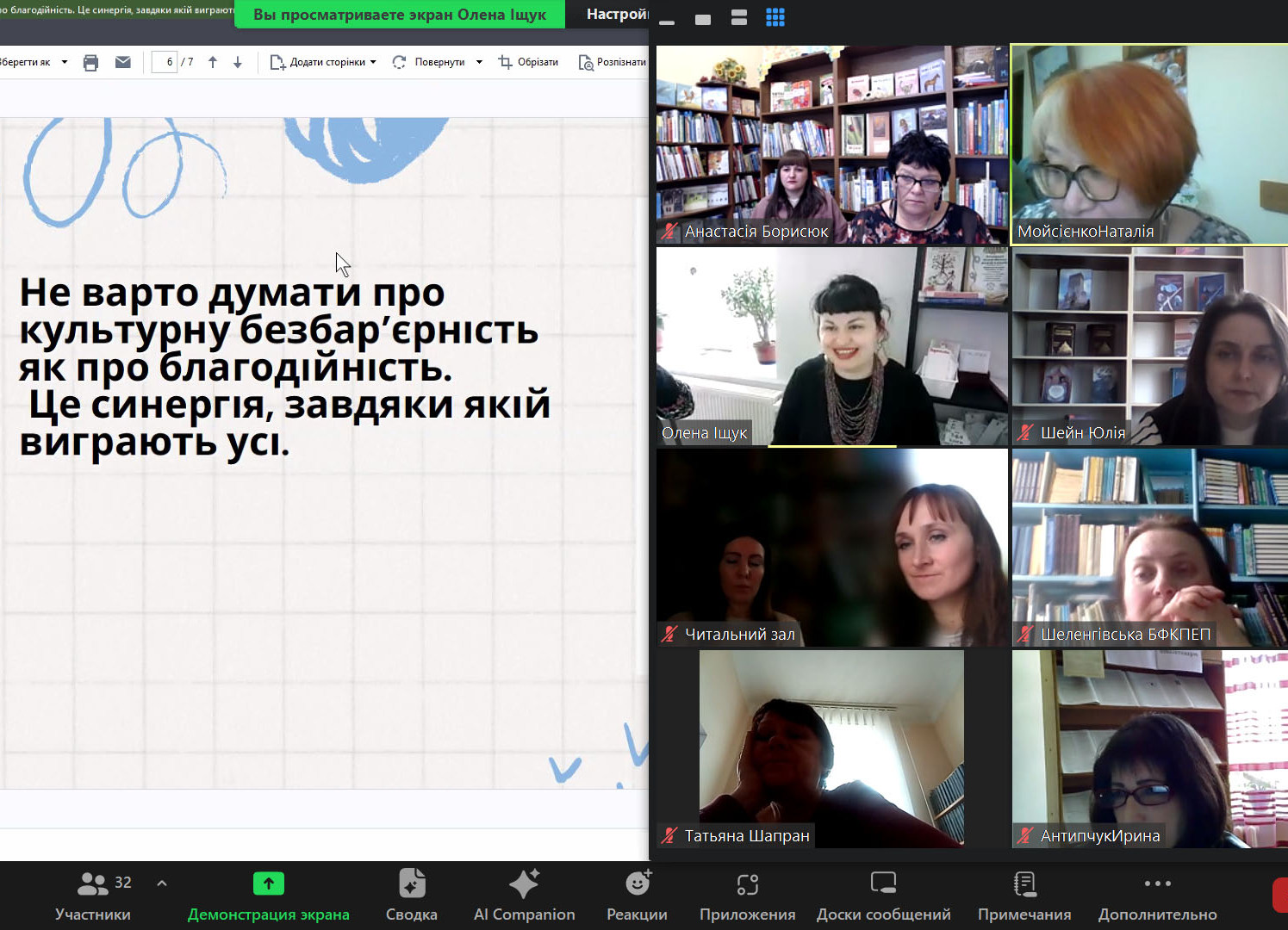Click the Зберегти як label
Viewport: 1288px width, 930px height.
pyautogui.click(x=25, y=62)
